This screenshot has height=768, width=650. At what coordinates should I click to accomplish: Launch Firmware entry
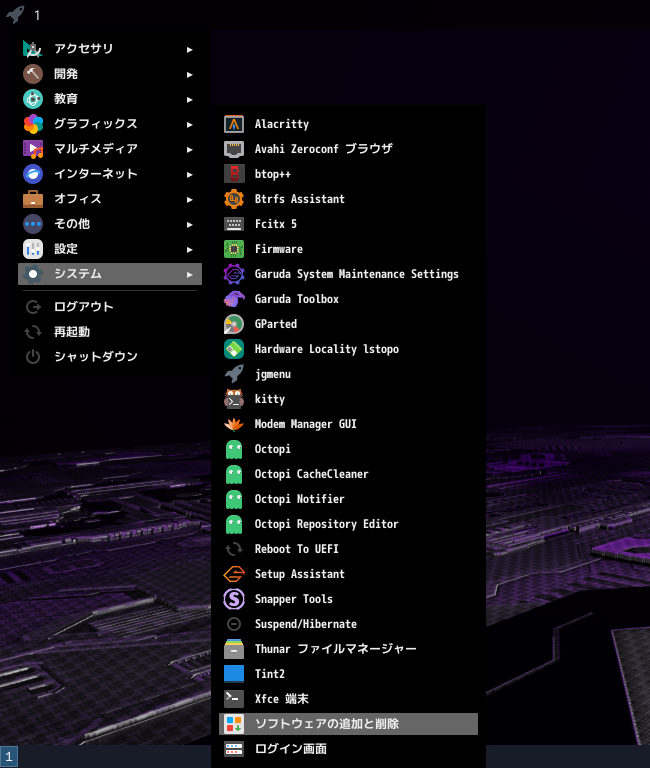tap(348, 249)
